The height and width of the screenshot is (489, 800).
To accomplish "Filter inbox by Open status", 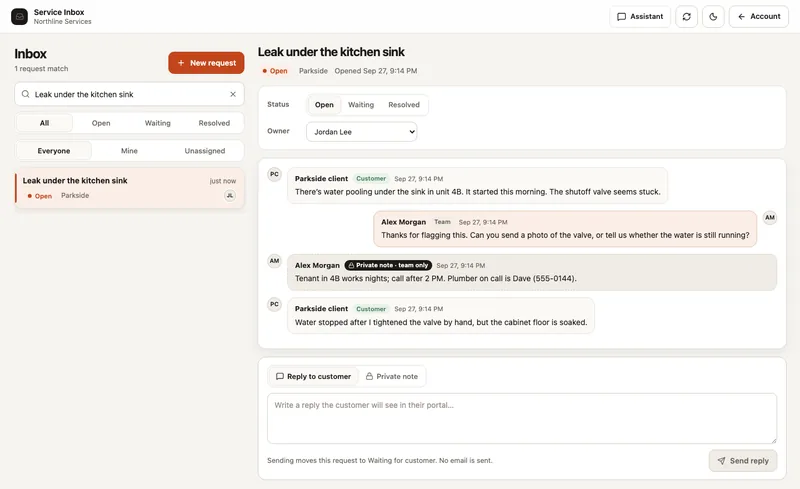I will click(101, 123).
